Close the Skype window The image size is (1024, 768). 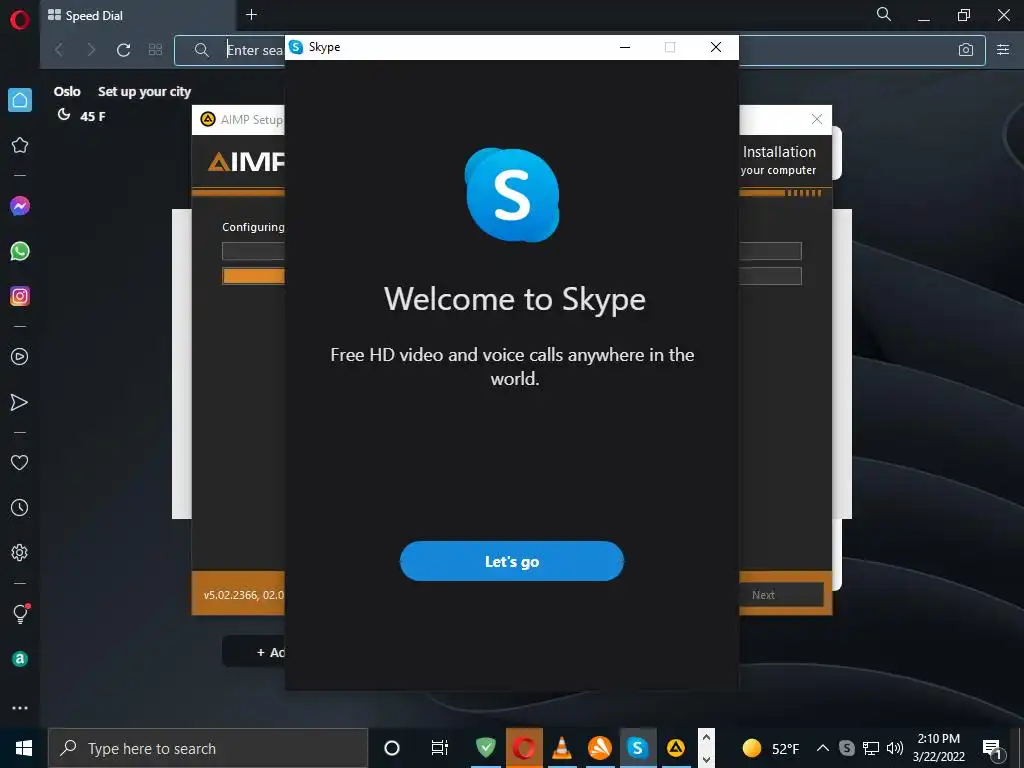[x=716, y=47]
